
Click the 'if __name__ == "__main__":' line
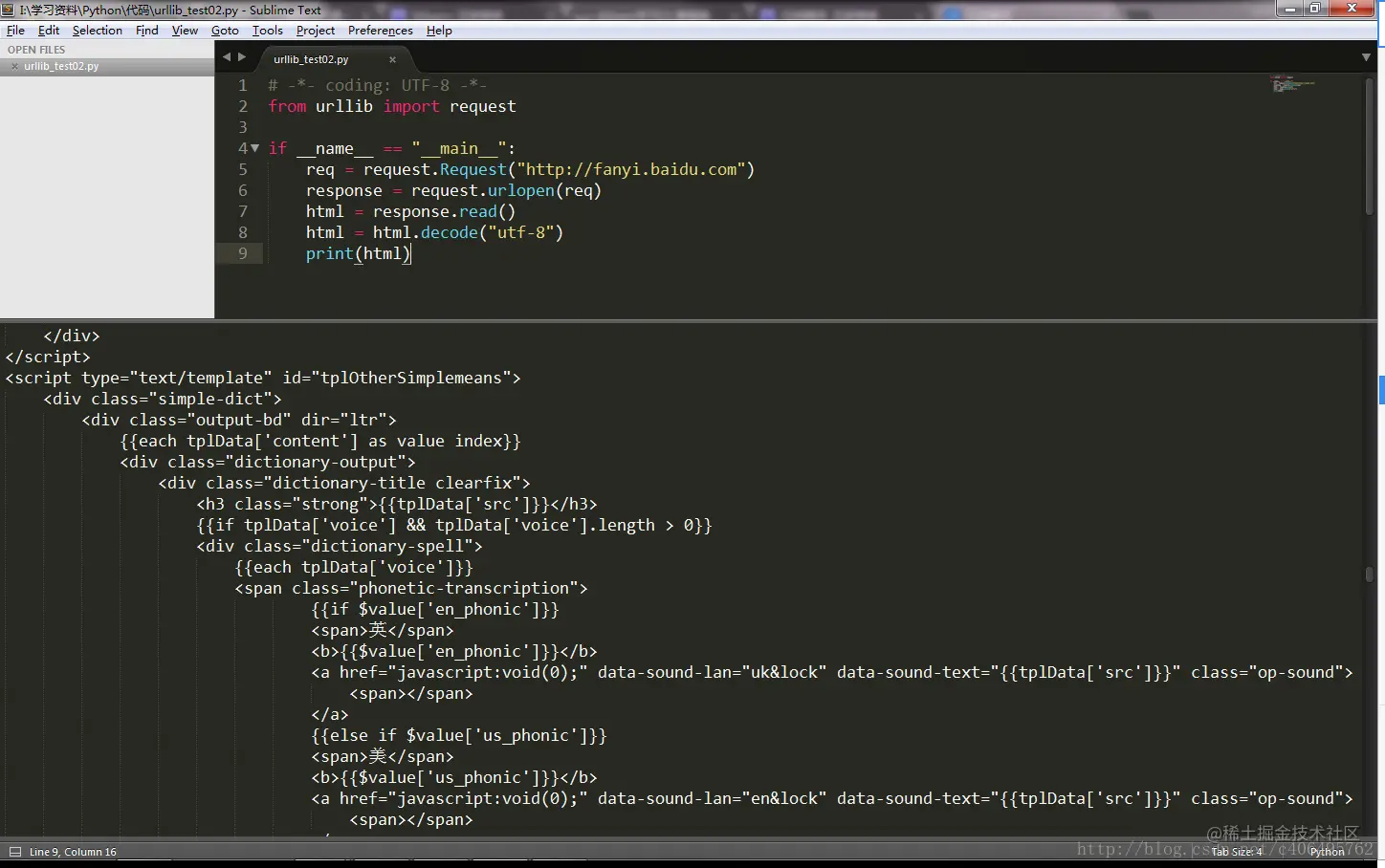tap(392, 148)
